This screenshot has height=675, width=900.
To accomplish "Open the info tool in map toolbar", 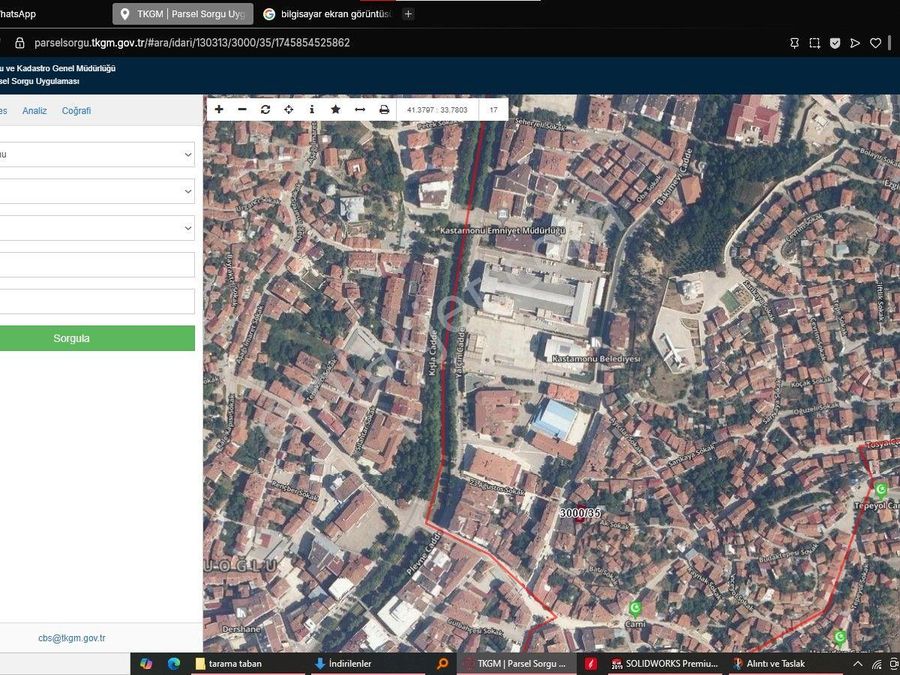I will [x=312, y=109].
